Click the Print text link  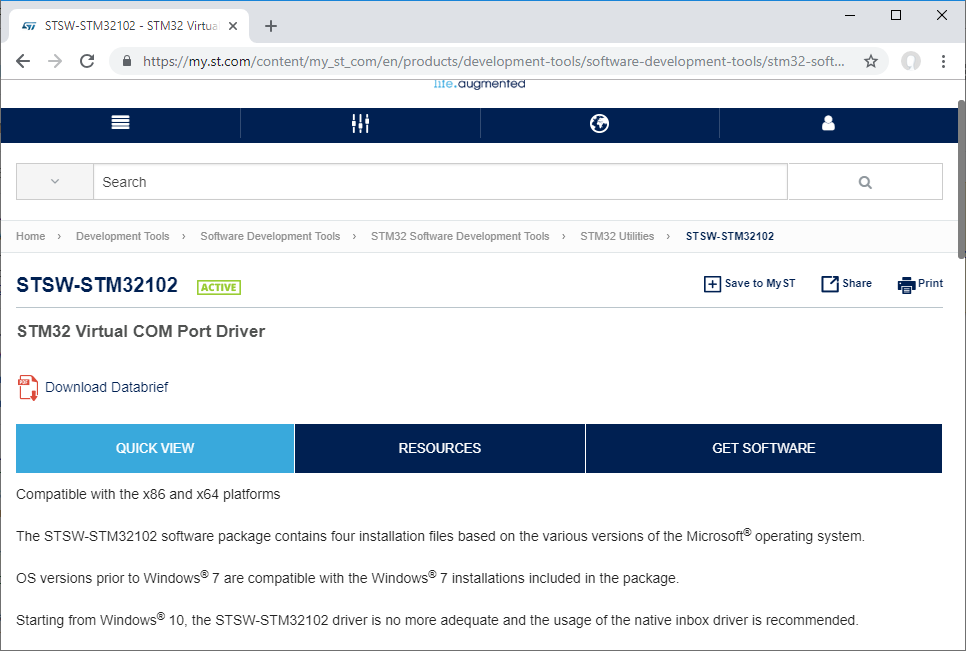click(x=930, y=283)
